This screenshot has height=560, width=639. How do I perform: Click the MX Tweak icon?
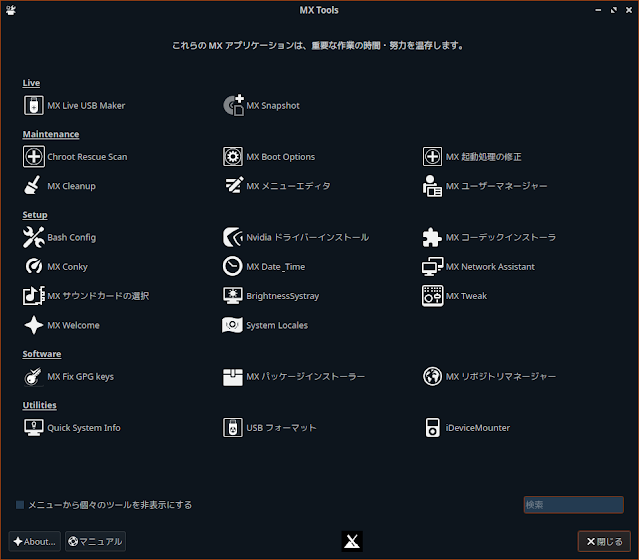432,295
